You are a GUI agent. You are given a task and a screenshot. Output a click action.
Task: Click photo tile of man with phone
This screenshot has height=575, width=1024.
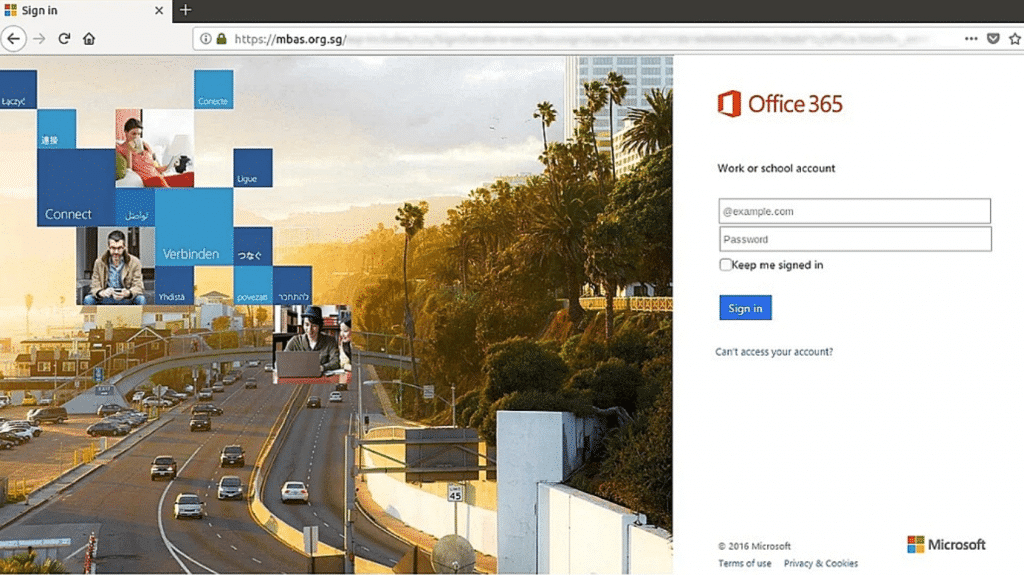[x=116, y=266]
